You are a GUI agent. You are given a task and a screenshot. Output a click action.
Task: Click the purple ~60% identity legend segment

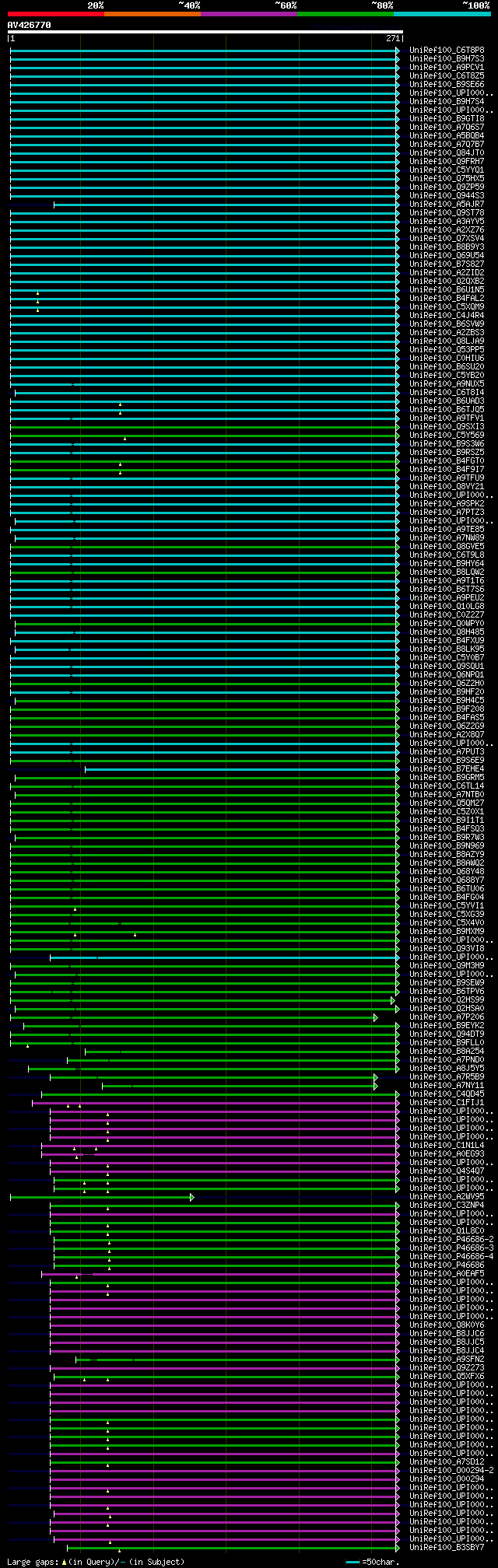[x=248, y=14]
